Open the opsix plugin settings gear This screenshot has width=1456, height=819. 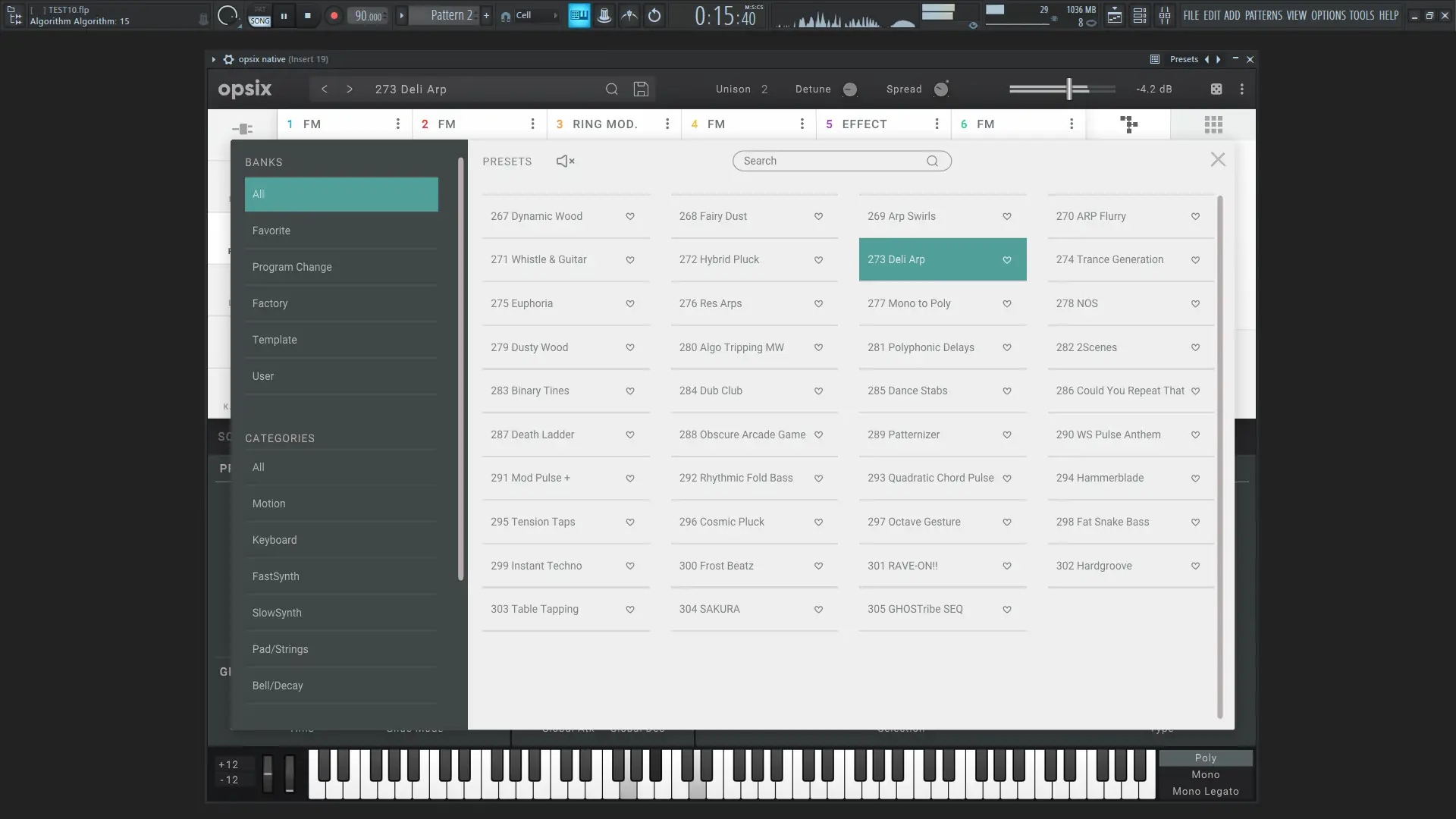coord(228,59)
